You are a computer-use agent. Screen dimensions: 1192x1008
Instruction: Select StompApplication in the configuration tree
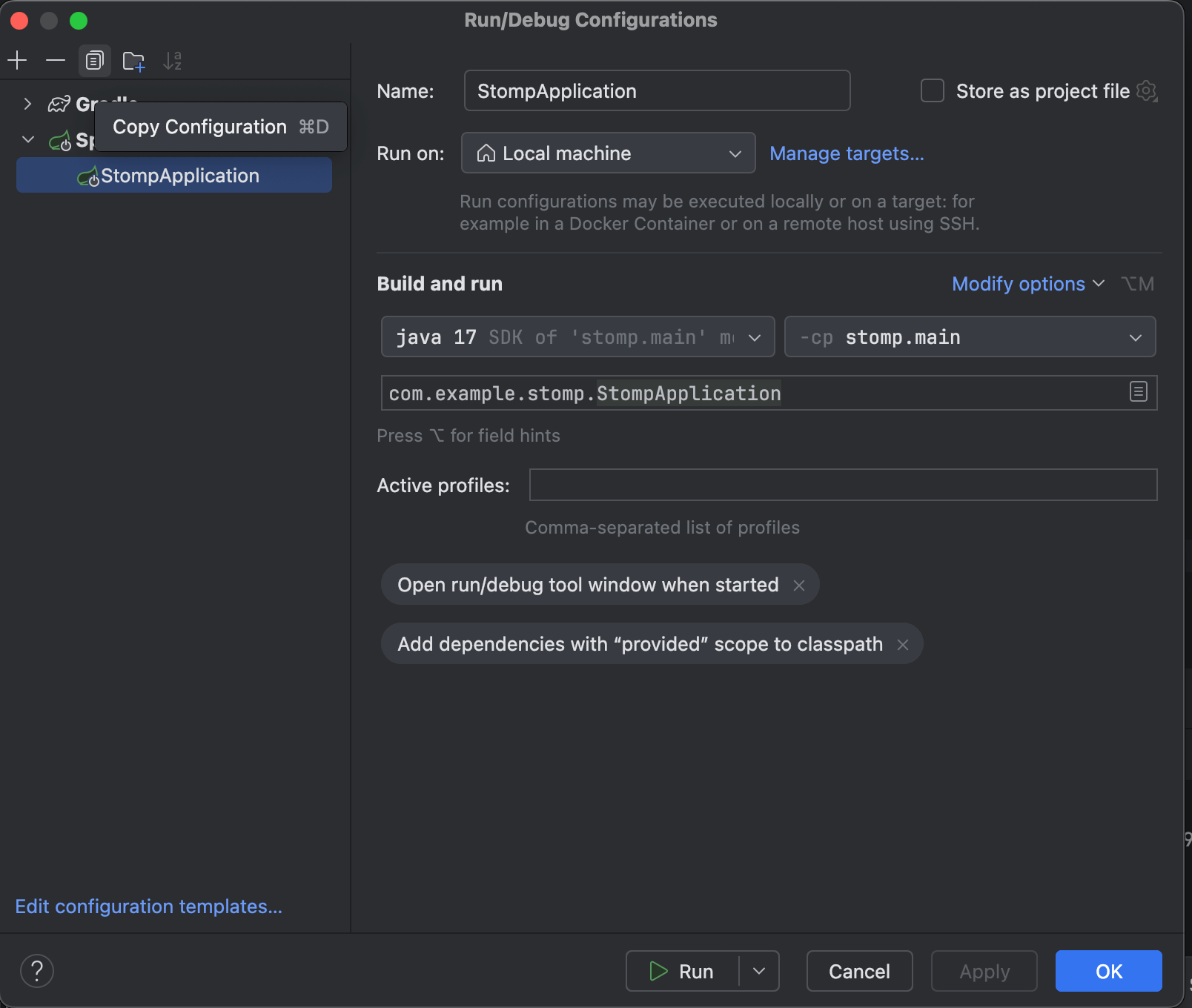pyautogui.click(x=179, y=176)
